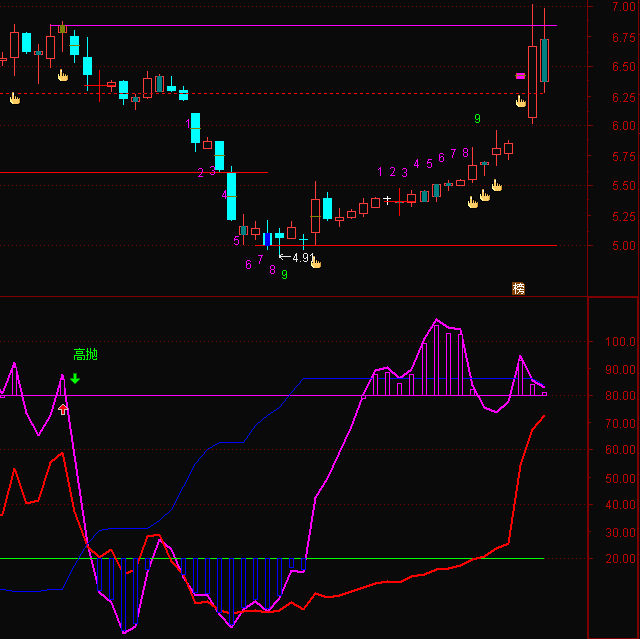Click the hand icon under the top-left brown candle
The width and height of the screenshot is (640, 639).
[62, 75]
